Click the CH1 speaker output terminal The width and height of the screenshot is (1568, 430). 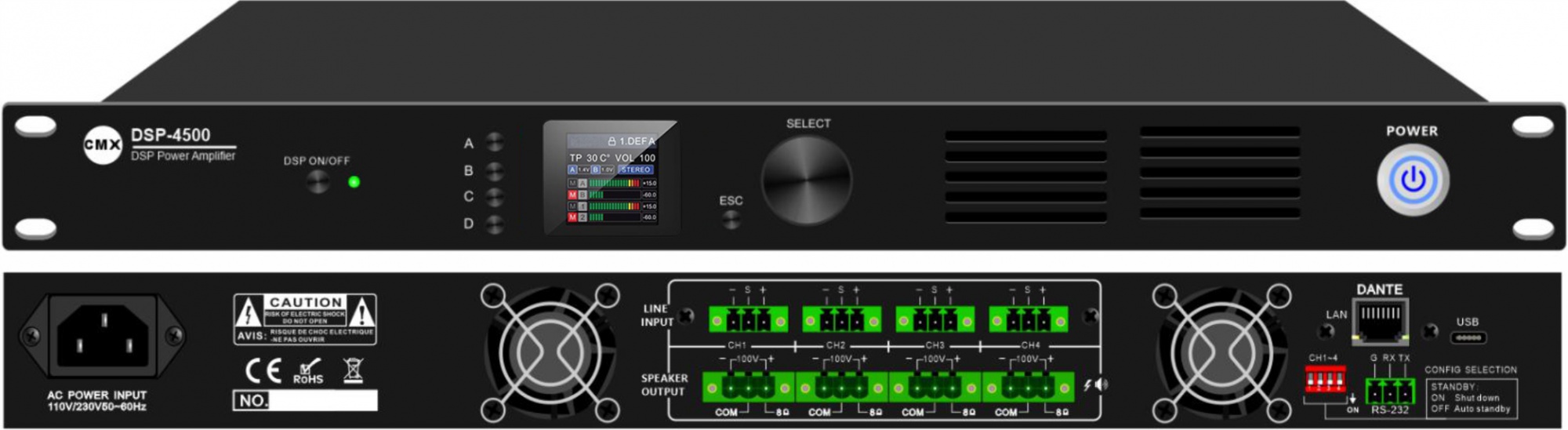coord(748,387)
